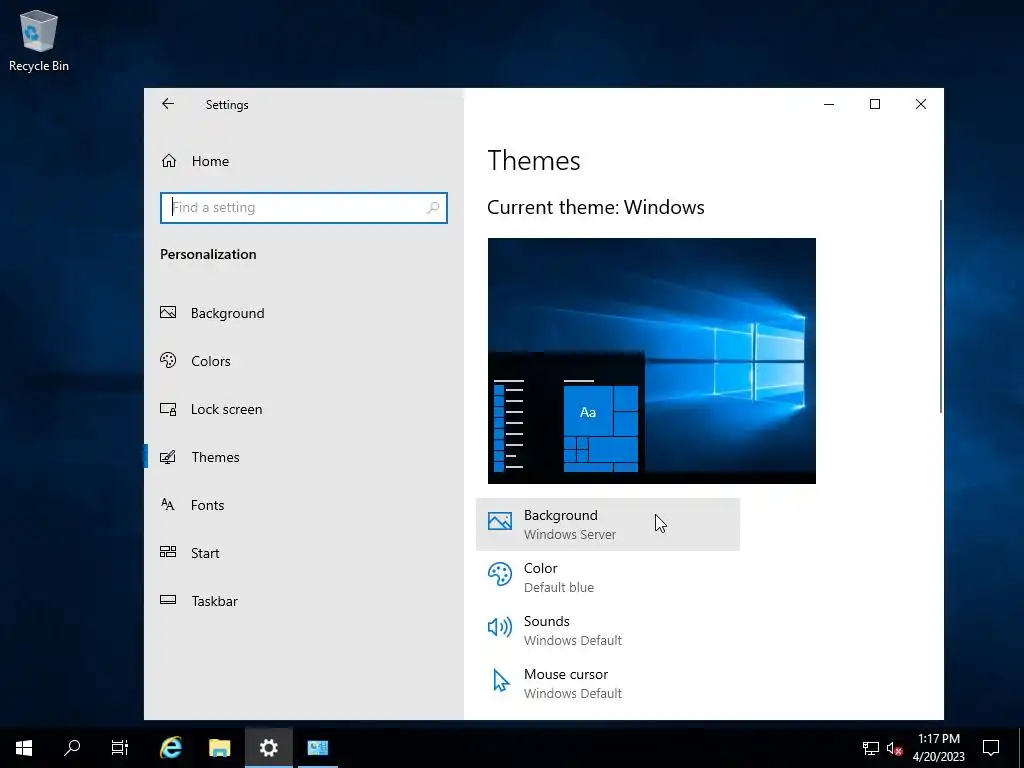
Task: Click the Find a setting search box
Action: click(x=304, y=208)
